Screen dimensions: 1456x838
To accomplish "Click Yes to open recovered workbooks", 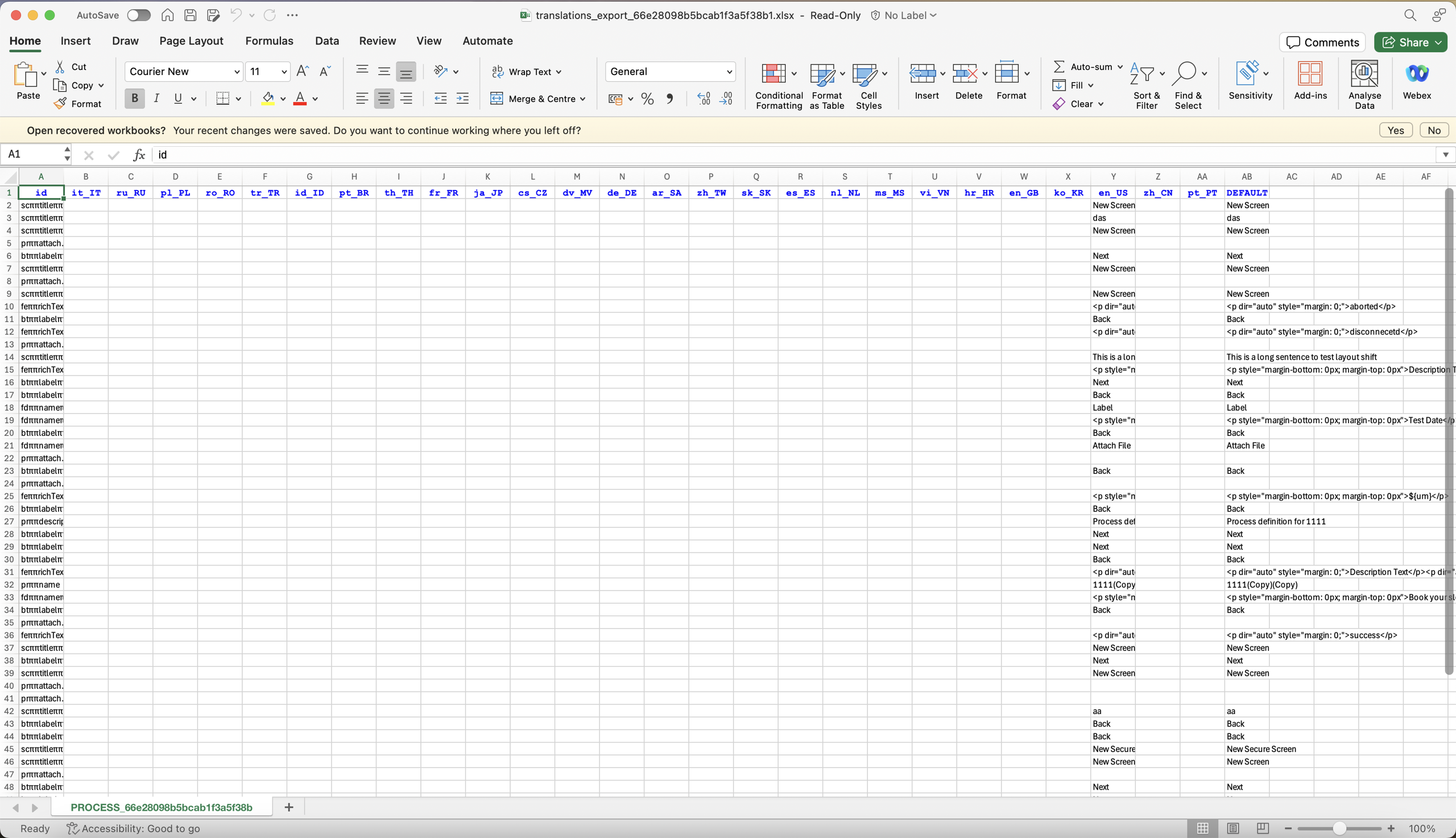I will tap(1396, 131).
